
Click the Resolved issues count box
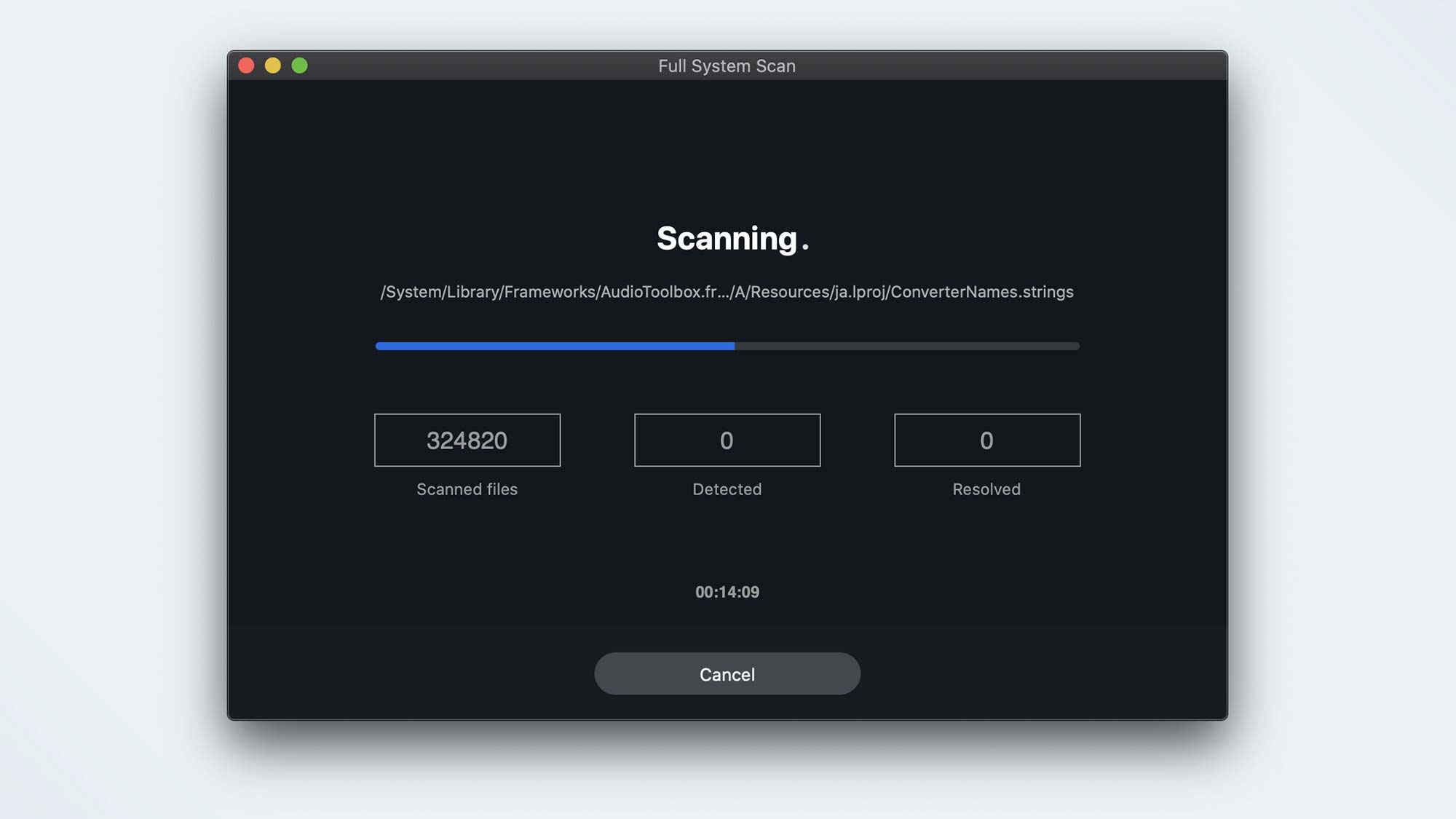[x=987, y=440]
